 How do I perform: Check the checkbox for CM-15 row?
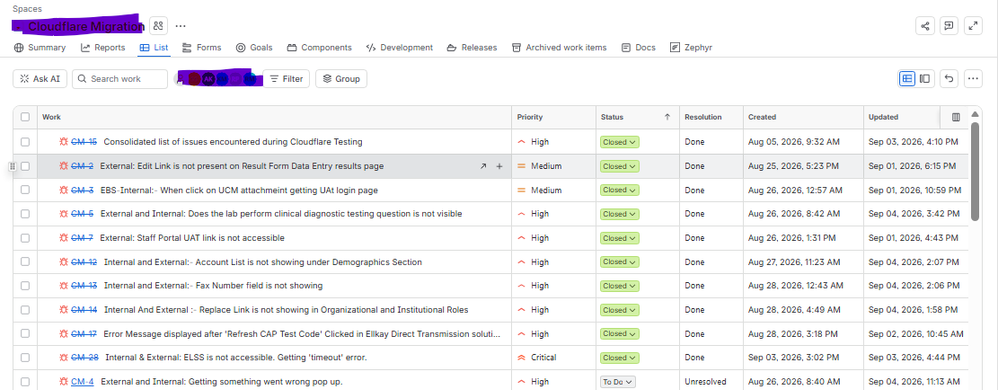25,142
